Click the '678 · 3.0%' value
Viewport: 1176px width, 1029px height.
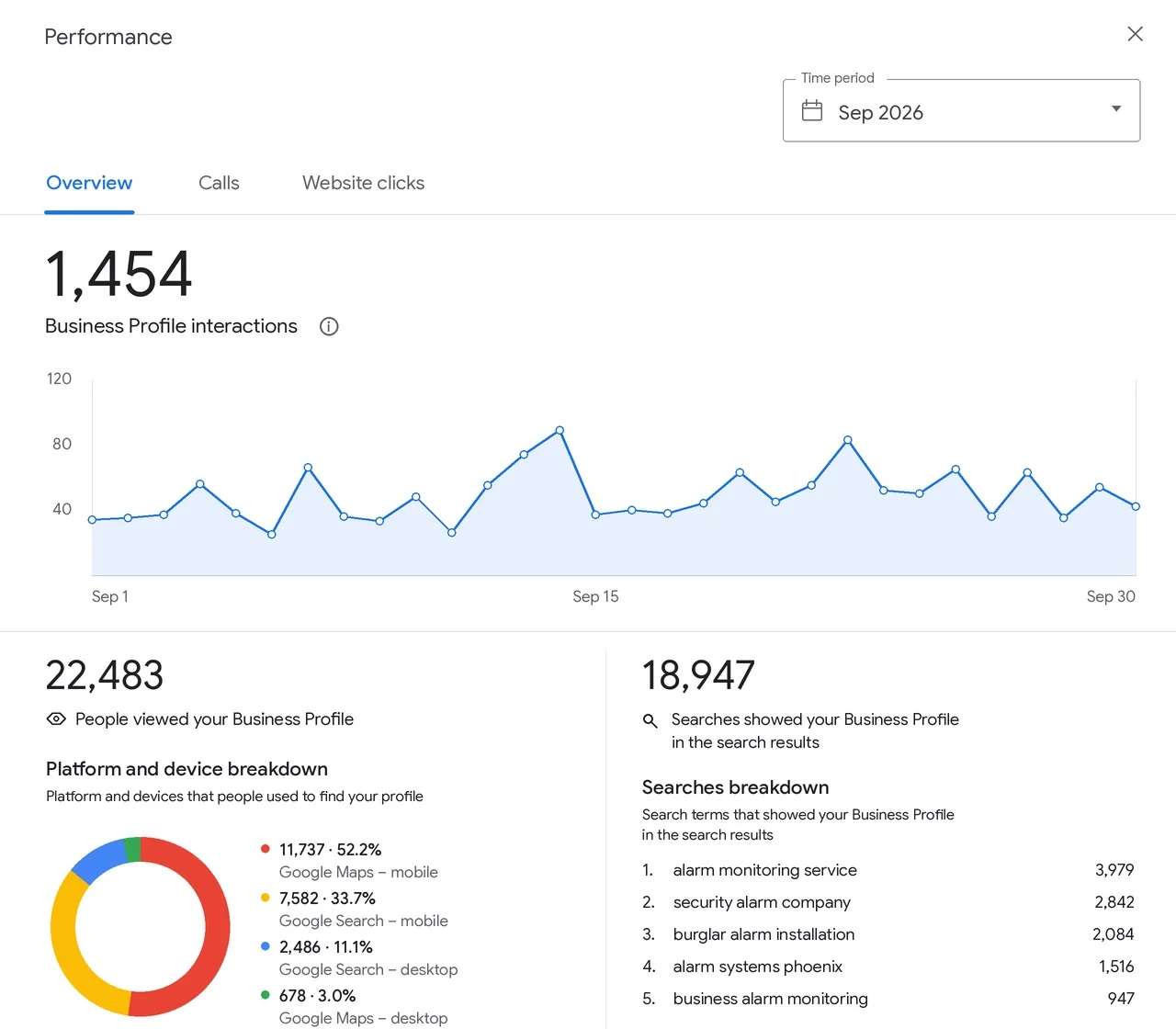[x=317, y=996]
